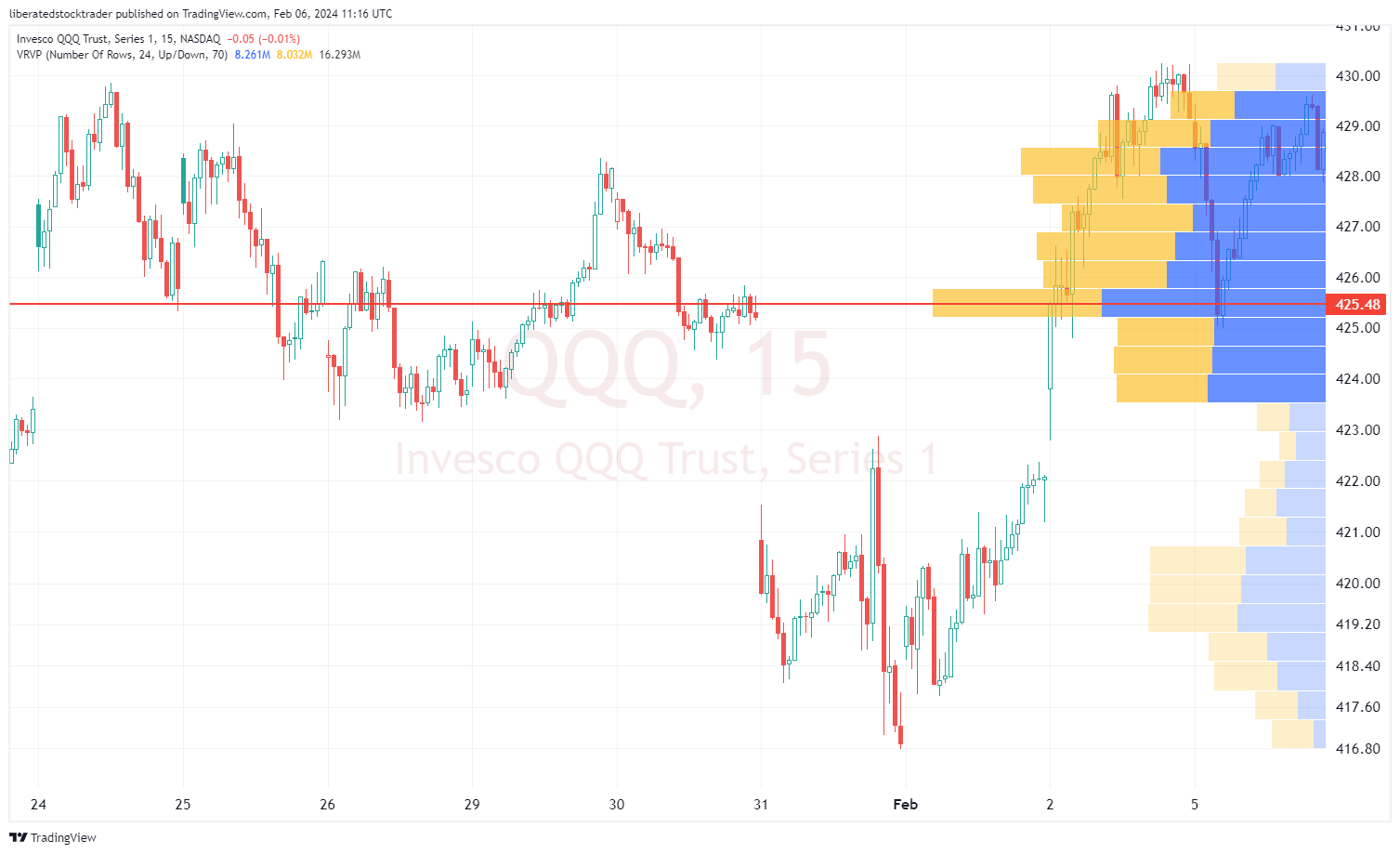The width and height of the screenshot is (1400, 854).
Task: Click the 422.00 price axis label
Action: 1357,480
